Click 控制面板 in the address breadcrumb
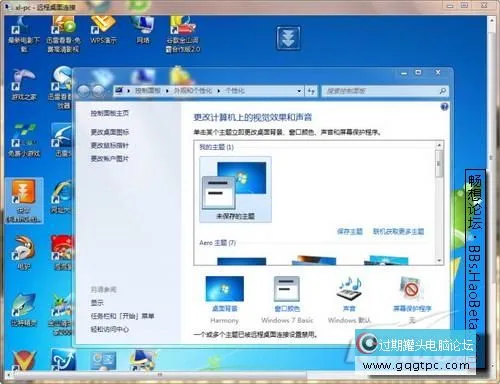Viewport: 500px width, 384px height. point(147,91)
